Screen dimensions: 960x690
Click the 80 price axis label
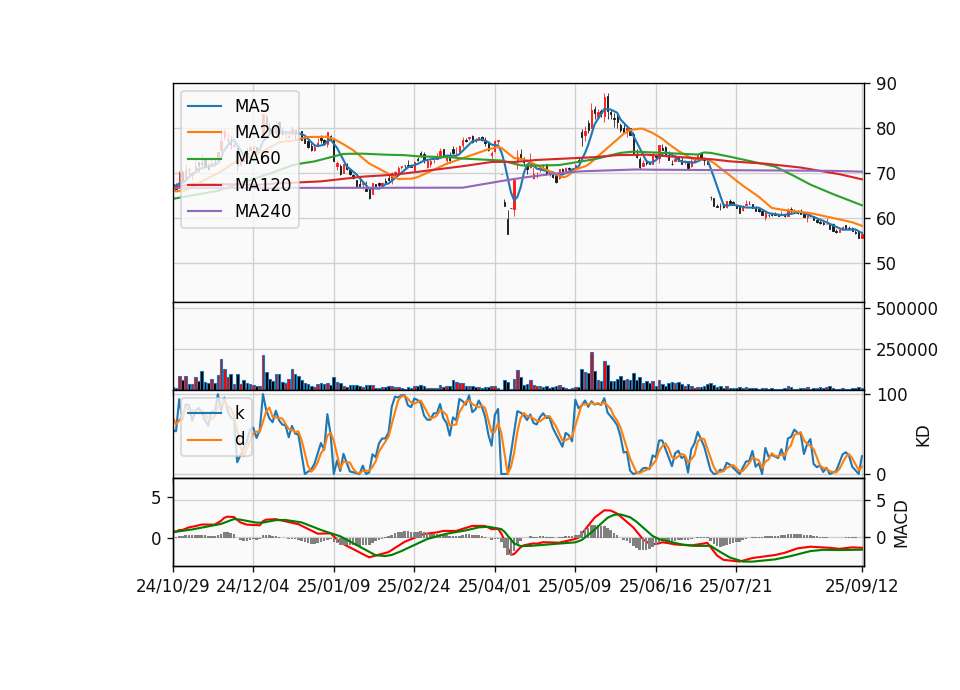(886, 129)
